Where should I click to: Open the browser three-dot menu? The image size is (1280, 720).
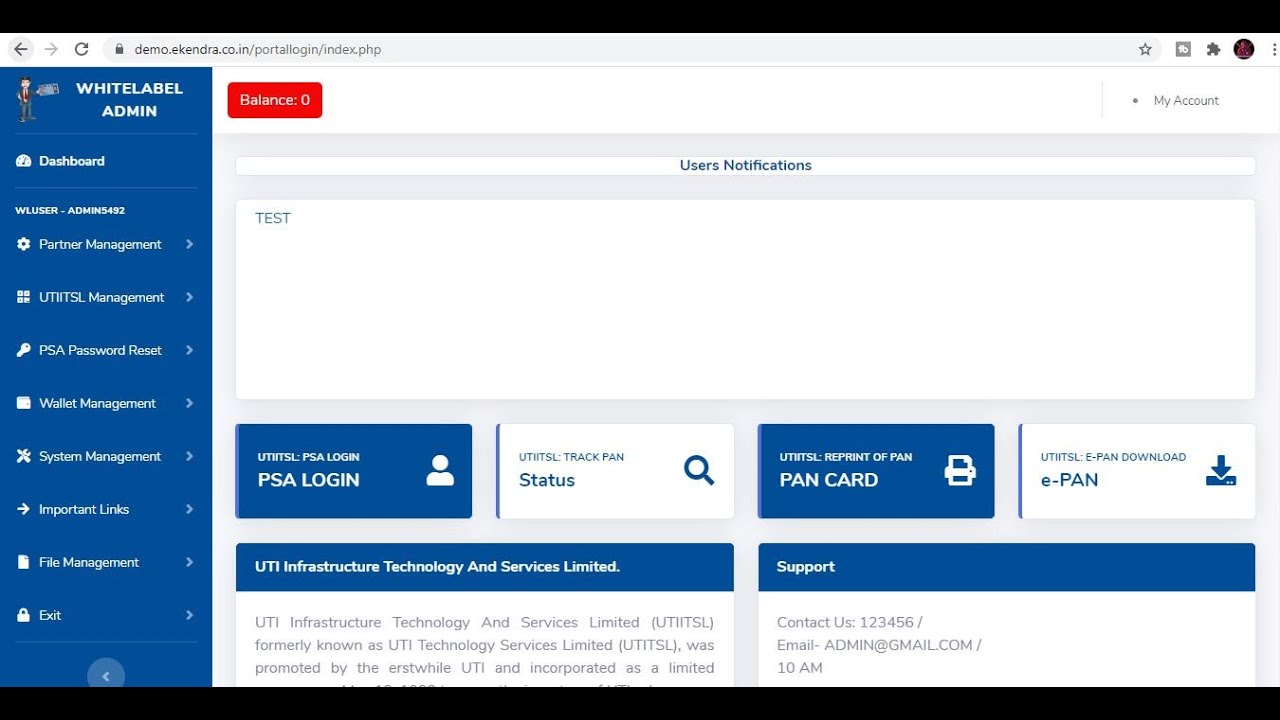1273,49
